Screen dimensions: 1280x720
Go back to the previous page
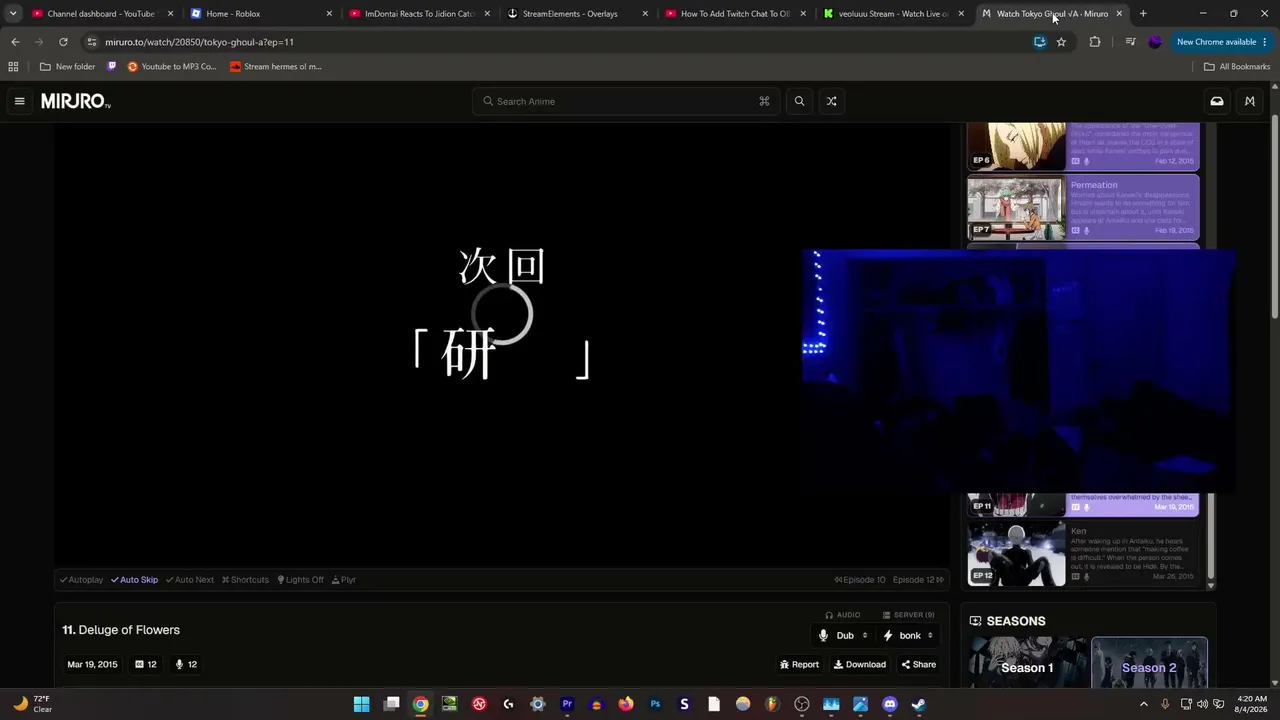point(15,42)
